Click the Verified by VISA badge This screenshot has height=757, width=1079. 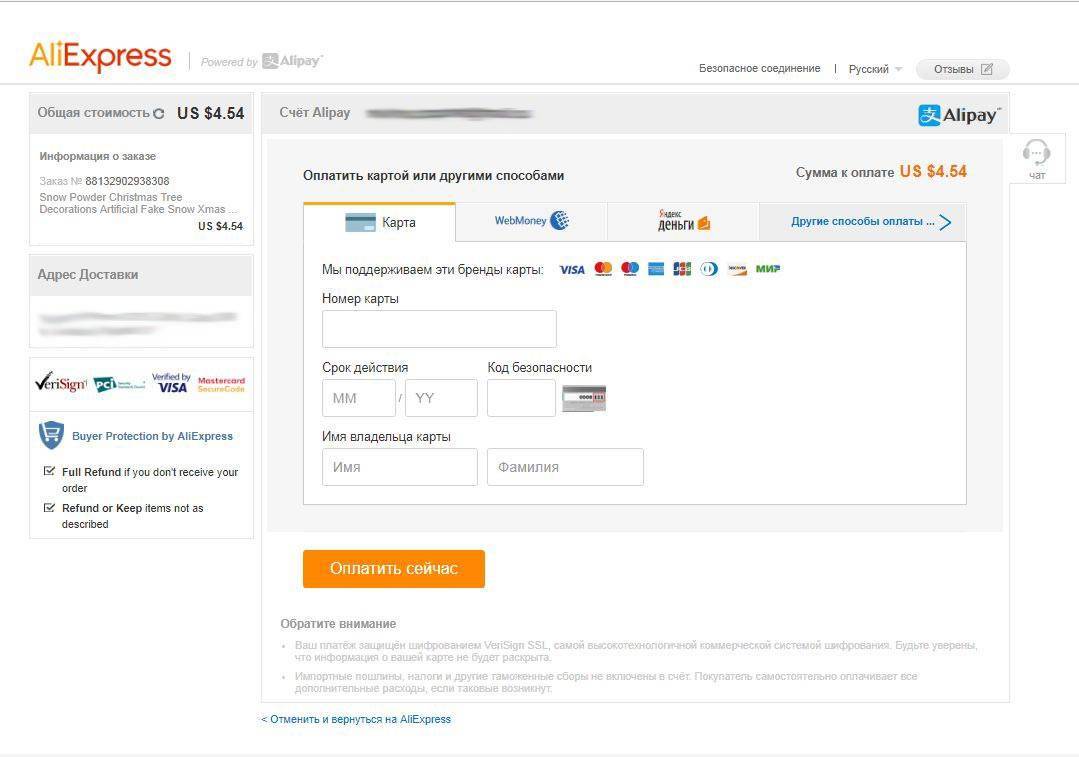point(171,383)
